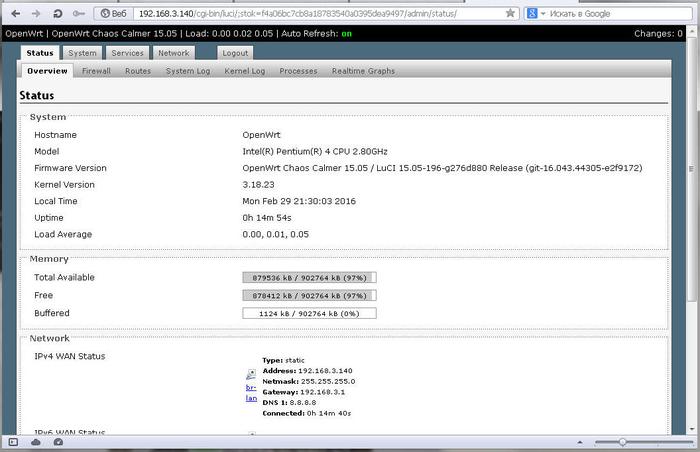
Task: Click the br-lan interface icon
Action: pyautogui.click(x=251, y=373)
